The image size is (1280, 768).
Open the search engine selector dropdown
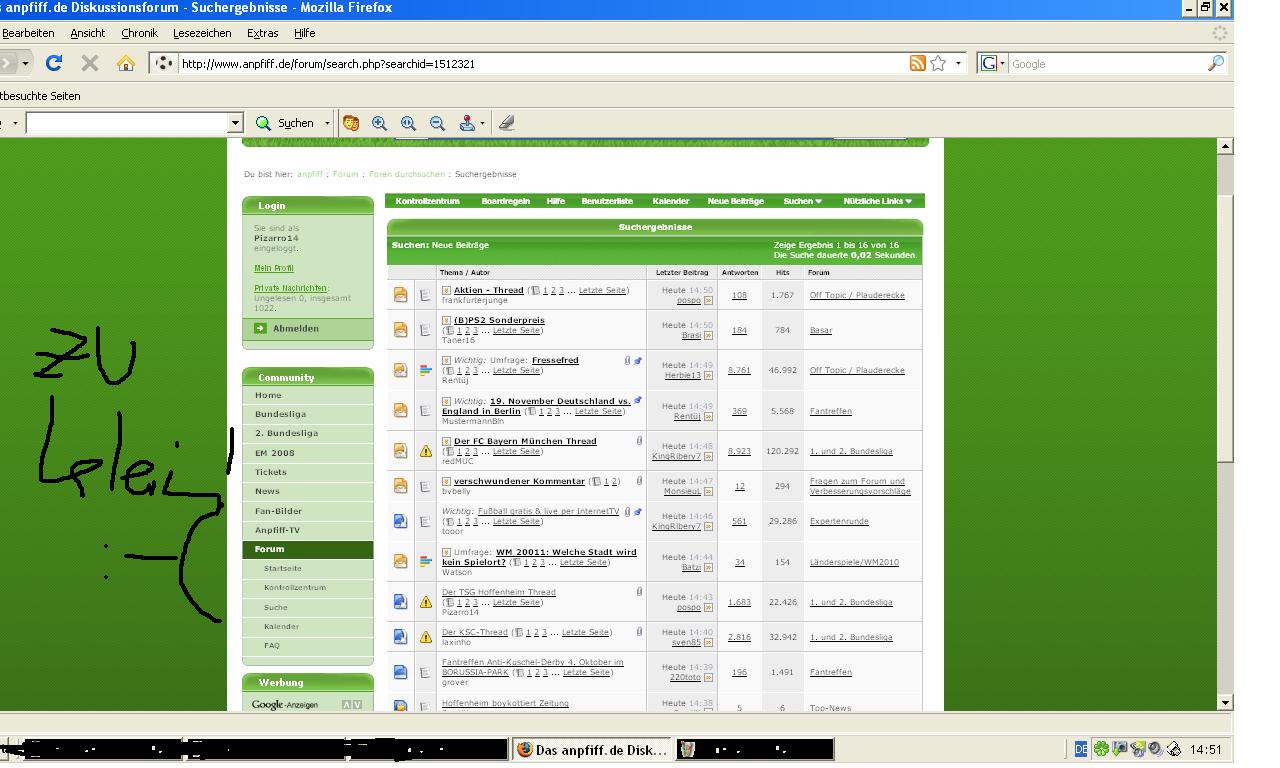[993, 63]
